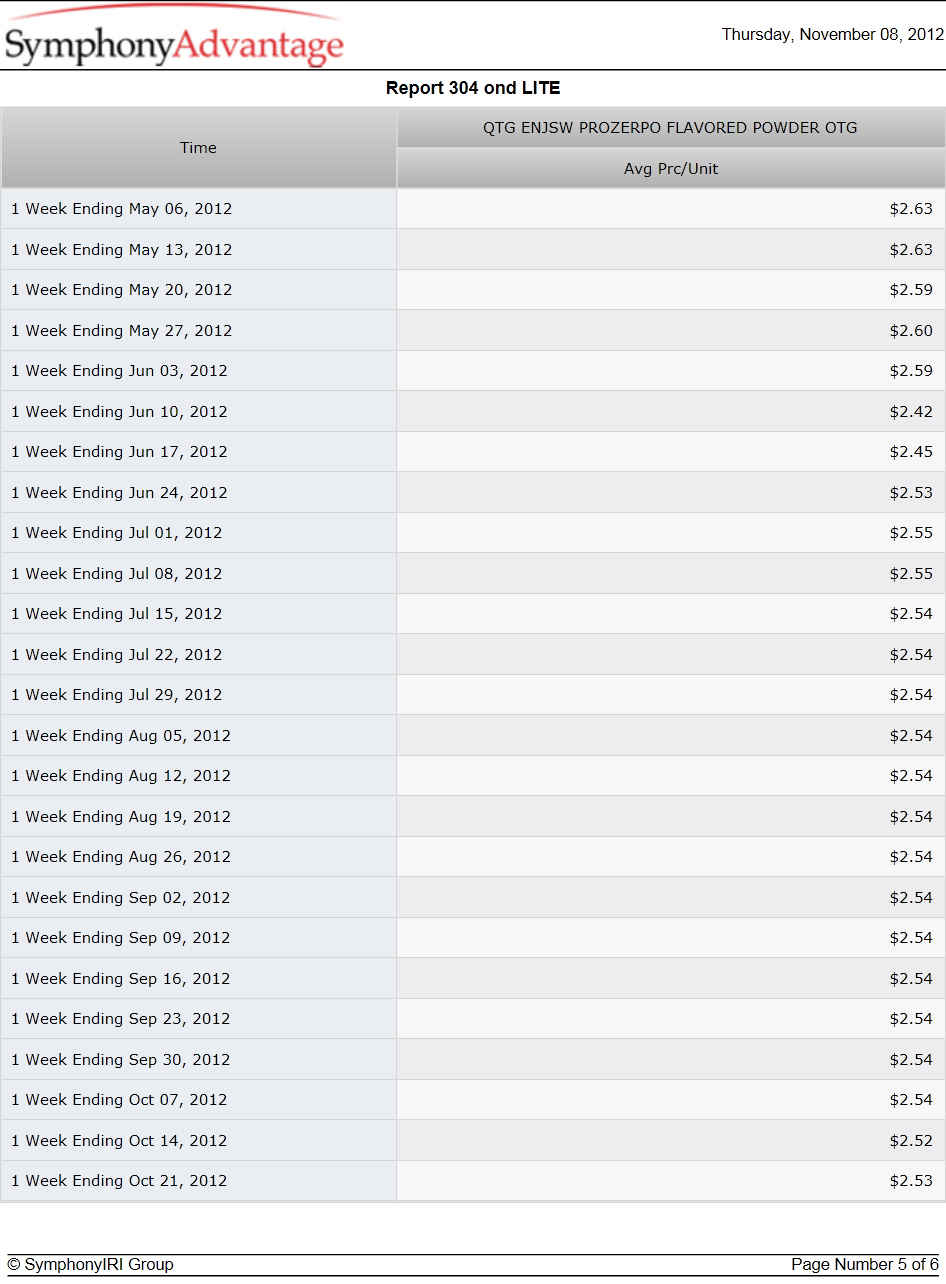This screenshot has height=1284, width=946.
Task: Click 1 Week Ending Aug 05, 2012
Action: [121, 736]
